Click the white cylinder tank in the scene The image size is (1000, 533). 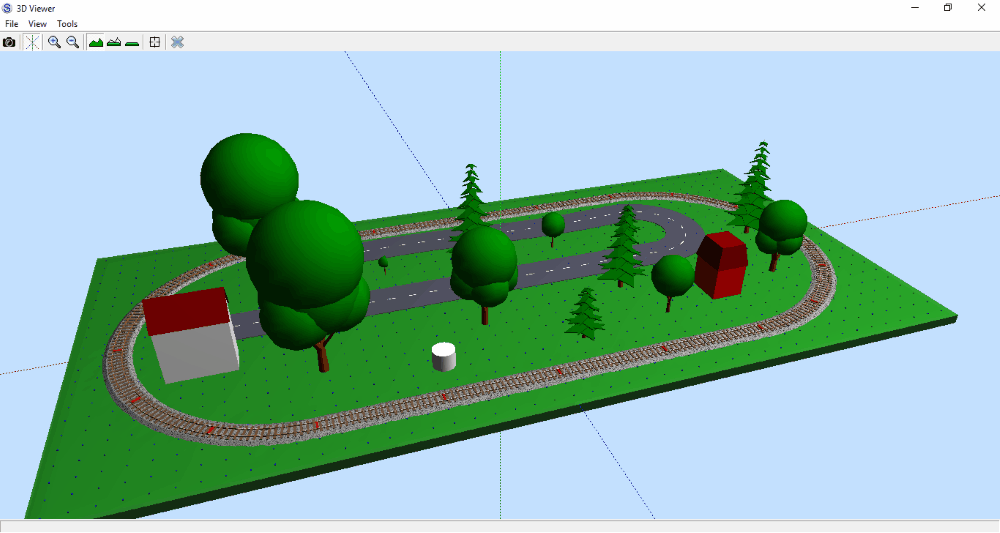click(x=444, y=356)
